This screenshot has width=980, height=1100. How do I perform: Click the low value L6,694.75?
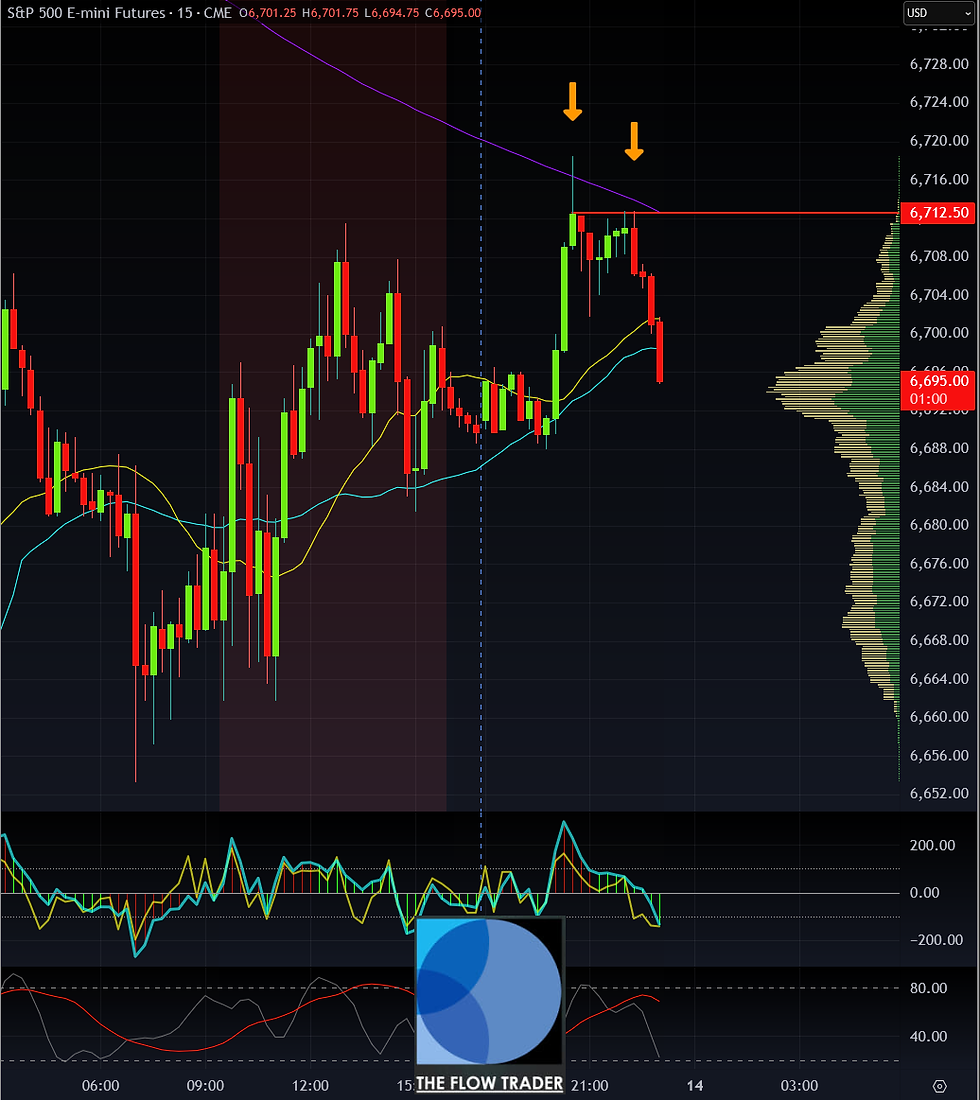coord(391,13)
